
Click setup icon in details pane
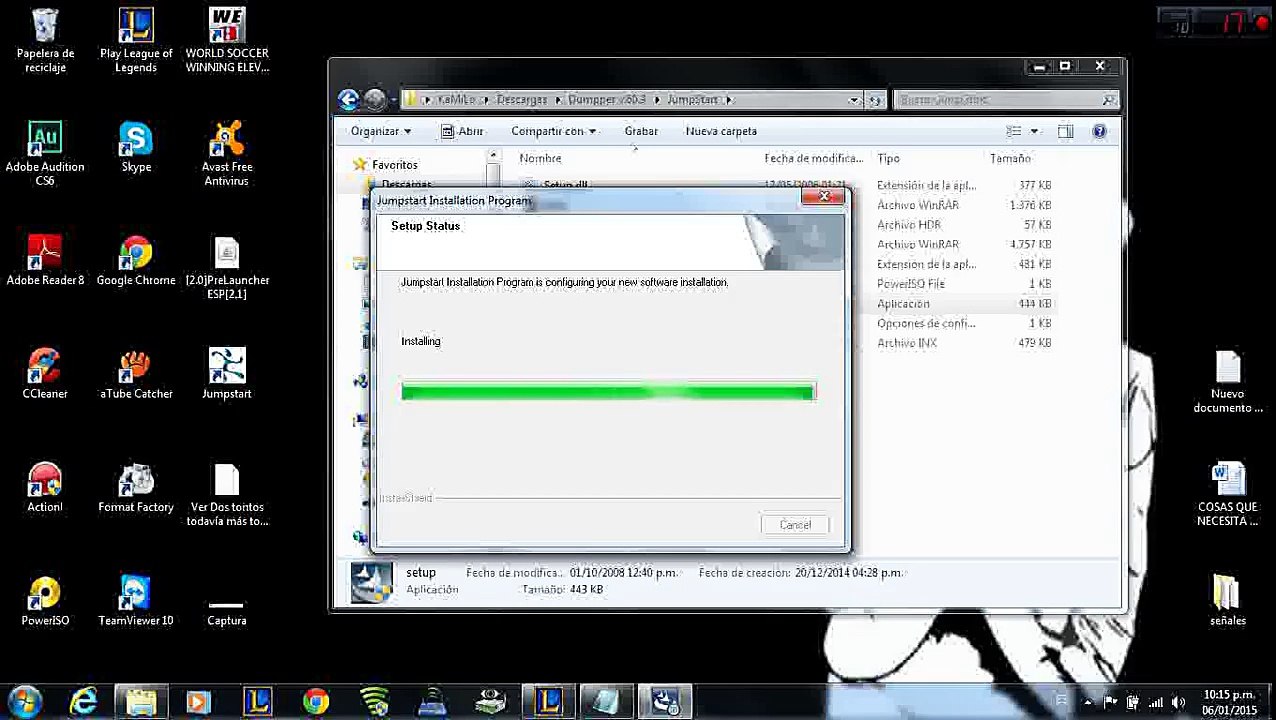[x=370, y=583]
